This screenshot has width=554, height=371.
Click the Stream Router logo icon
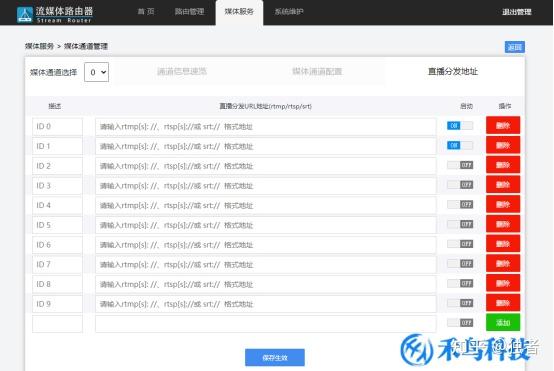[25, 14]
